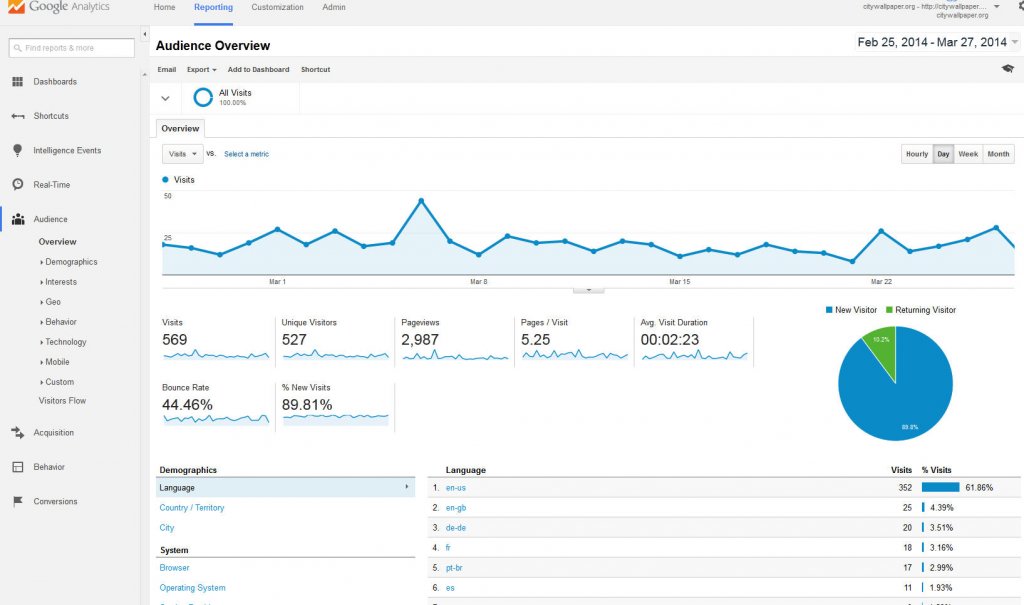Viewport: 1024px width, 605px height.
Task: Switch chart granularity to Hourly
Action: pyautogui.click(x=916, y=154)
